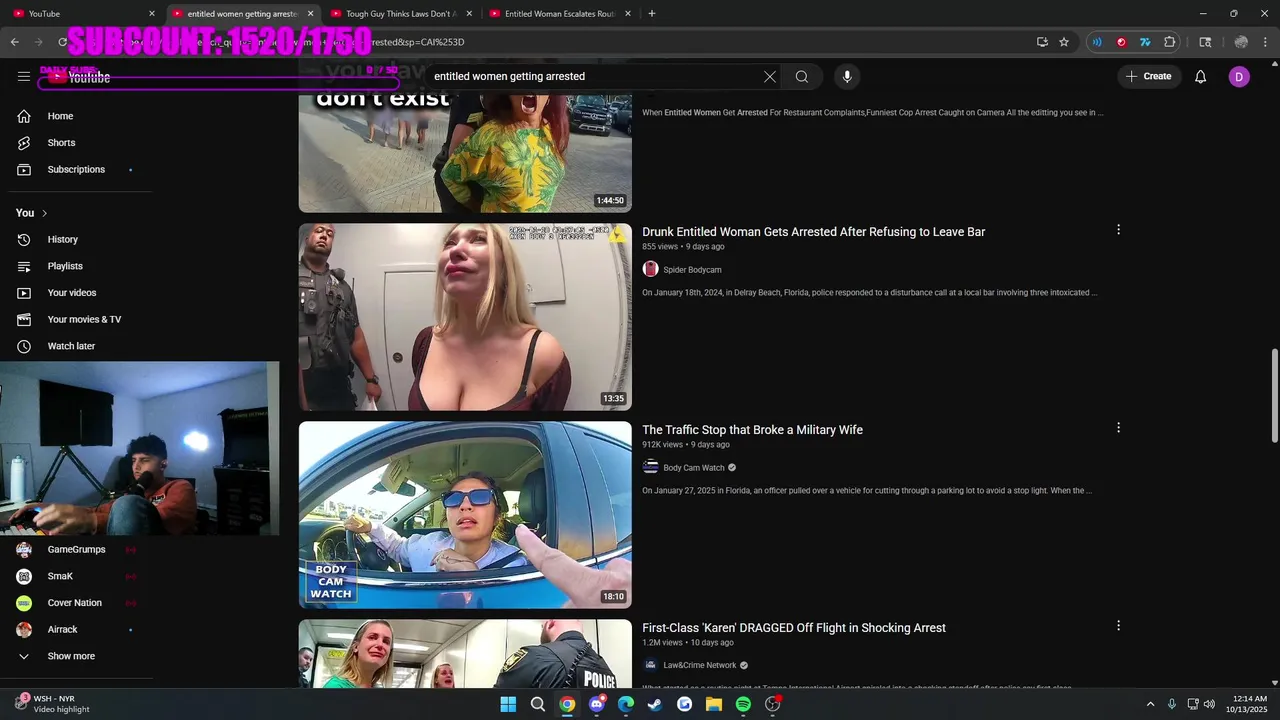This screenshot has height=720, width=1280.
Task: Open options for Military Wife video
Action: coord(1118,428)
